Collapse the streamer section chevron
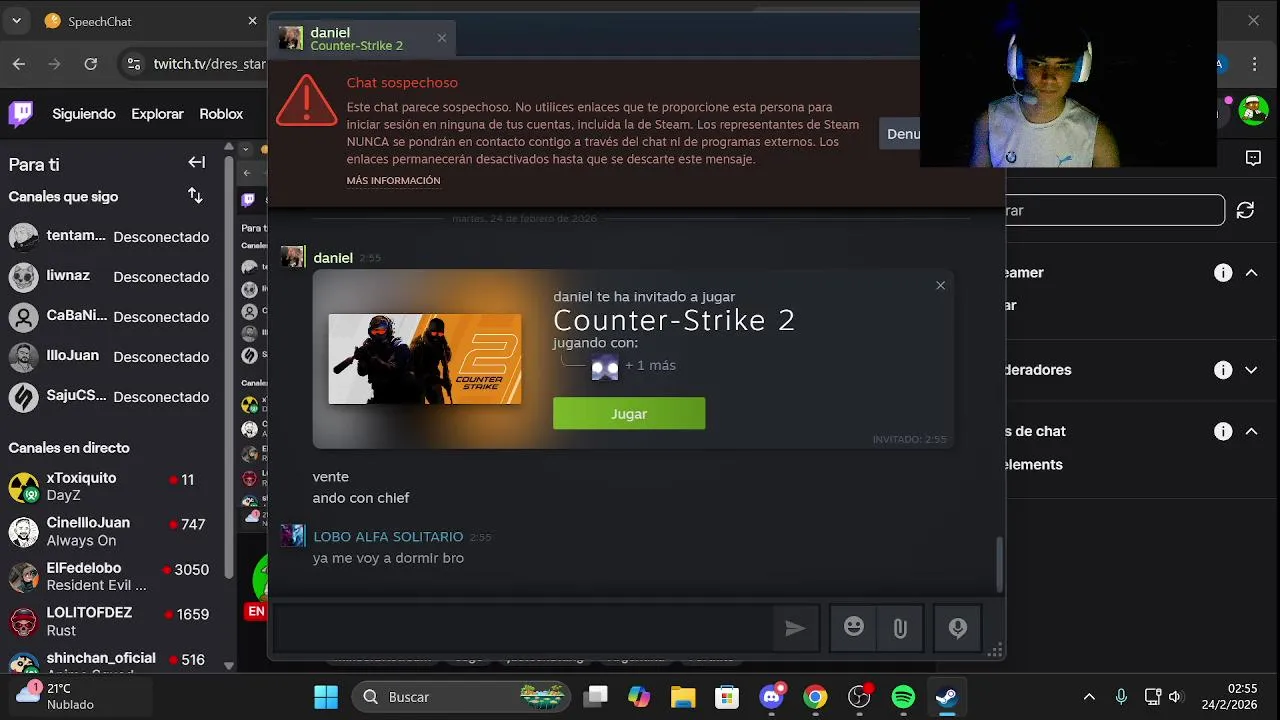 coord(1251,273)
